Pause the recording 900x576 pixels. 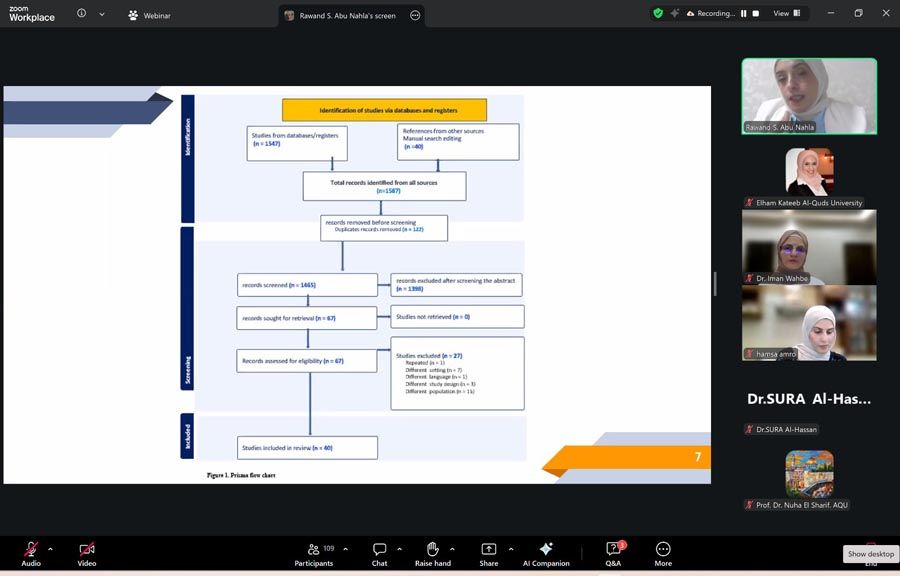(x=743, y=14)
